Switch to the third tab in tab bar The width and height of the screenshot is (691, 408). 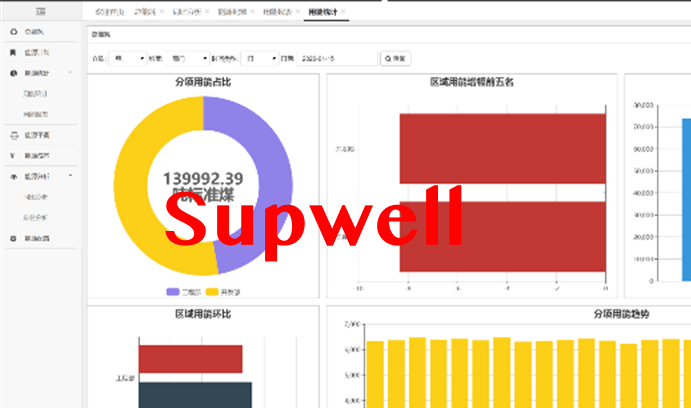coord(186,12)
